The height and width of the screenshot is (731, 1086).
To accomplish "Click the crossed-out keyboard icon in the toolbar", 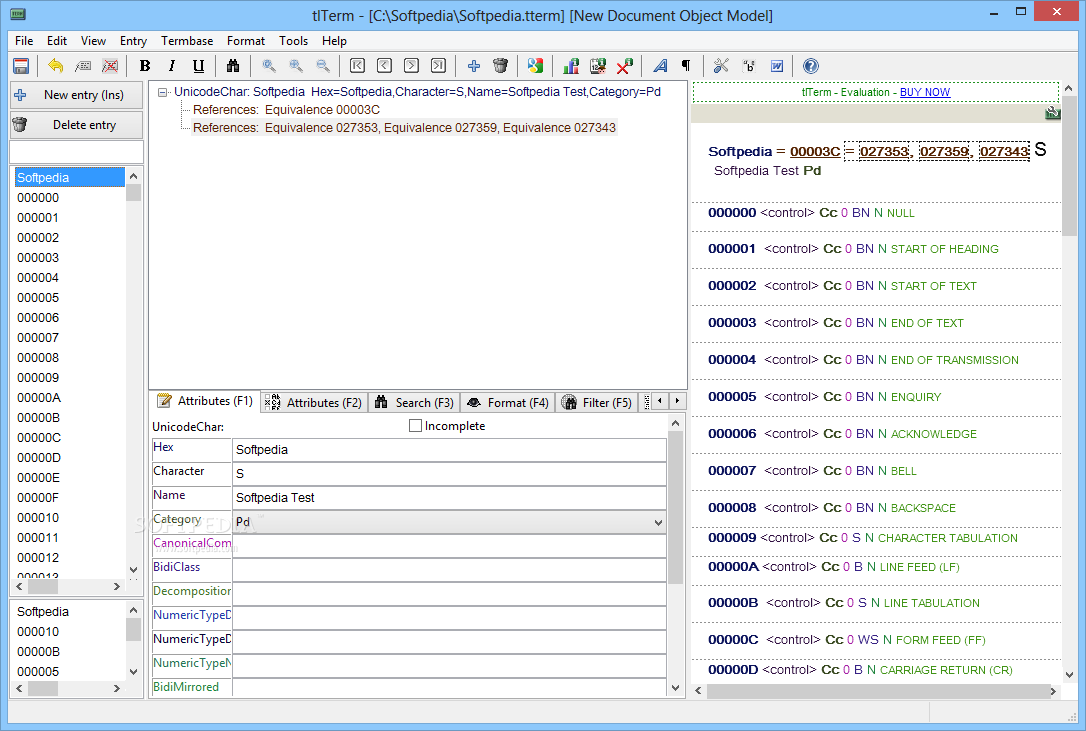I will tap(110, 66).
